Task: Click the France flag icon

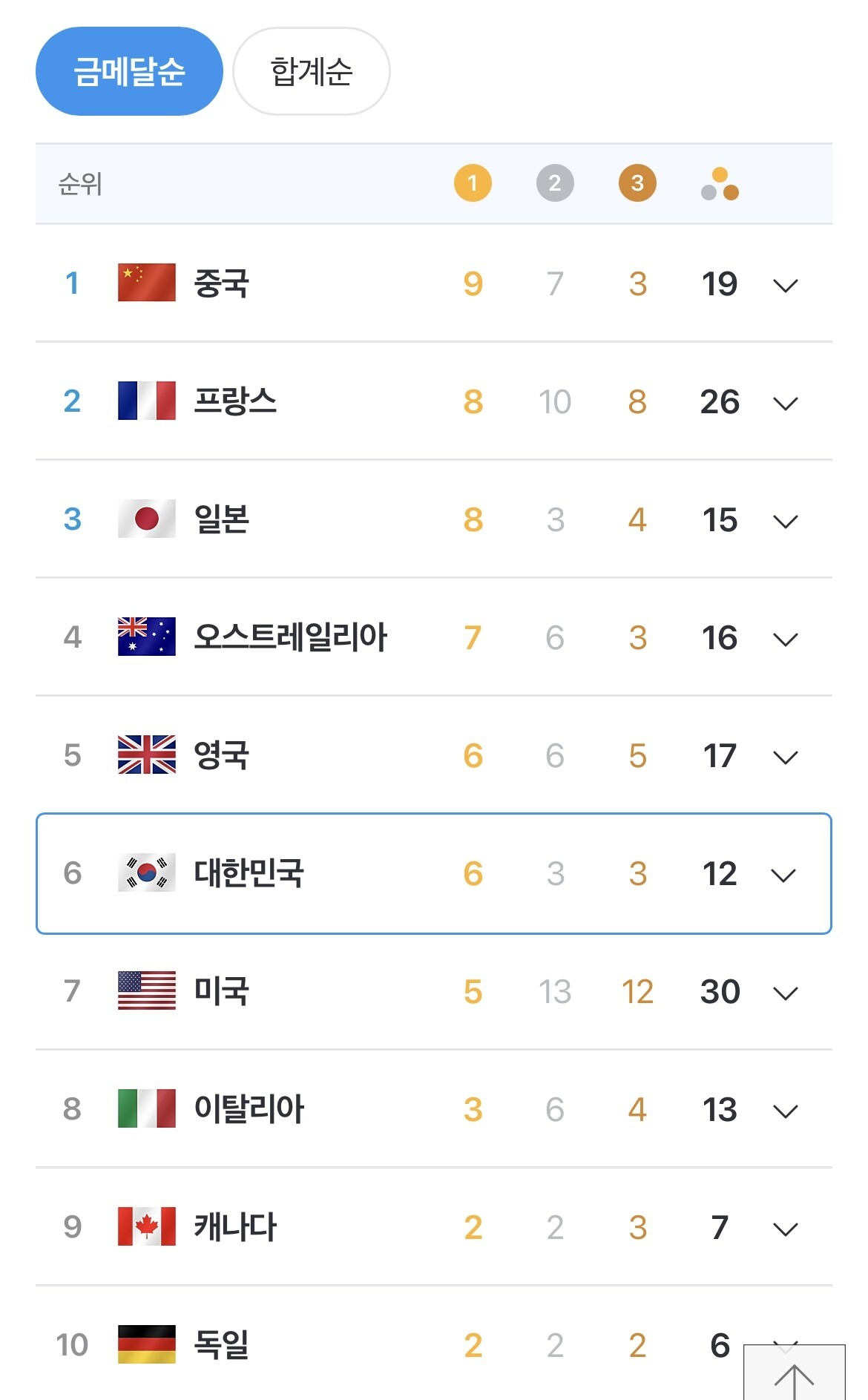Action: pyautogui.click(x=147, y=401)
